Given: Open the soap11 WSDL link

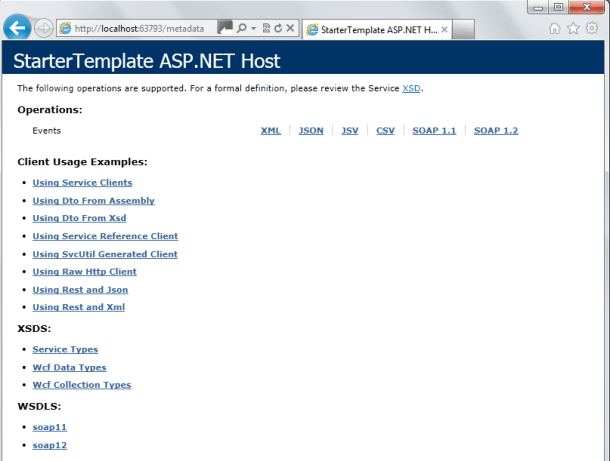Looking at the screenshot, I should click(x=49, y=427).
